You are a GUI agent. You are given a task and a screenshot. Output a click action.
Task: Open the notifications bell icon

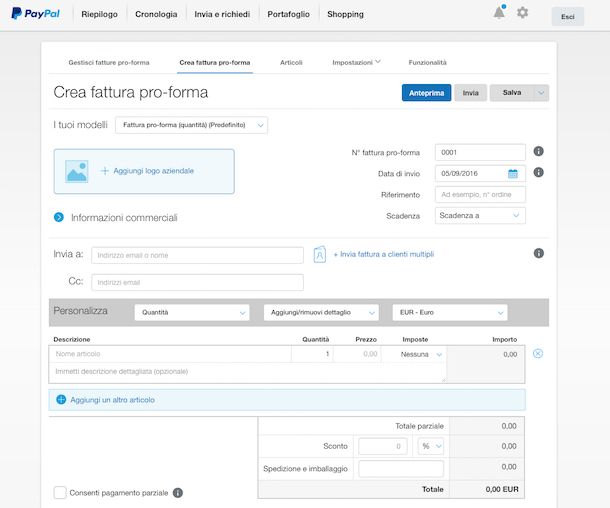[499, 13]
